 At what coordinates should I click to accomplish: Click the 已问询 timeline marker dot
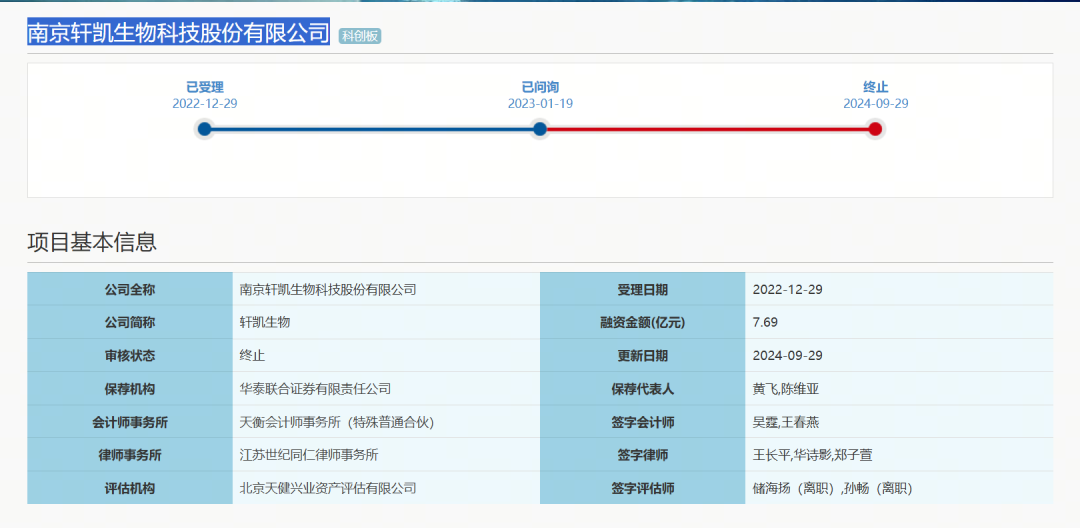540,129
